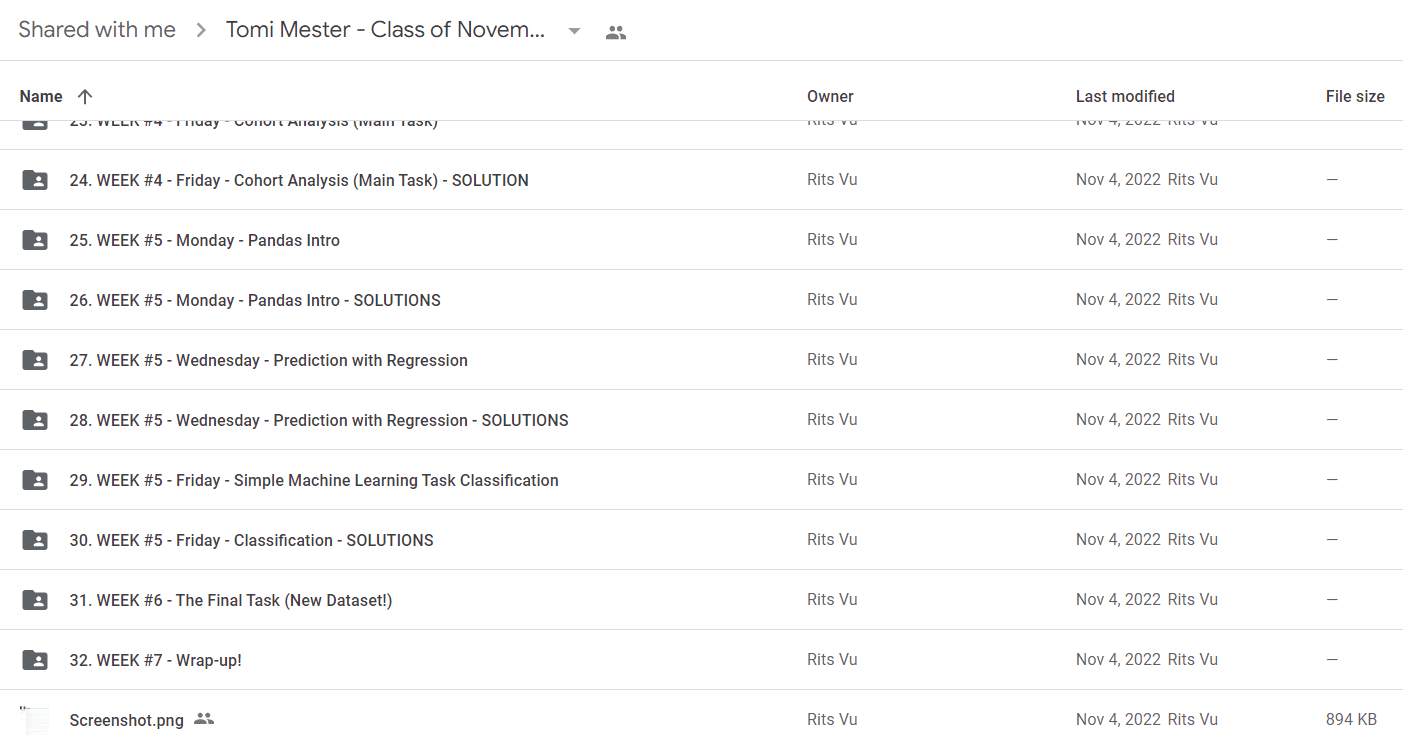Image resolution: width=1403 pixels, height=741 pixels.
Task: Click folder icon for item 29 Classification task
Action: 35,480
